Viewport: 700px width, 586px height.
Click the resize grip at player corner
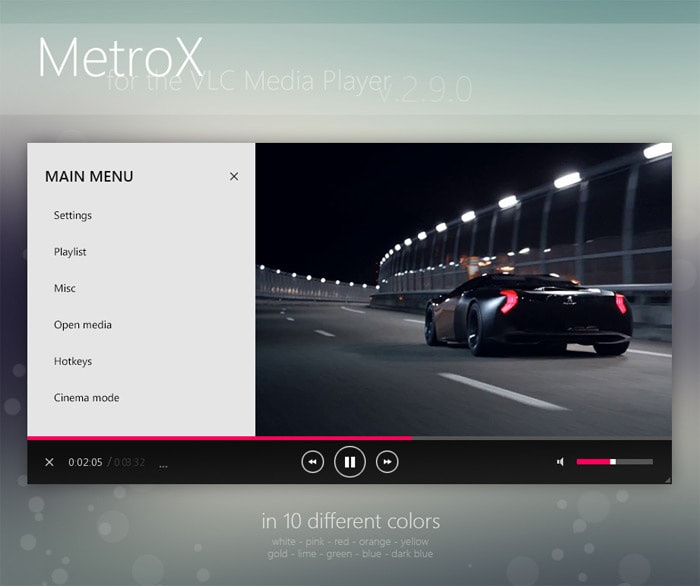[x=667, y=480]
